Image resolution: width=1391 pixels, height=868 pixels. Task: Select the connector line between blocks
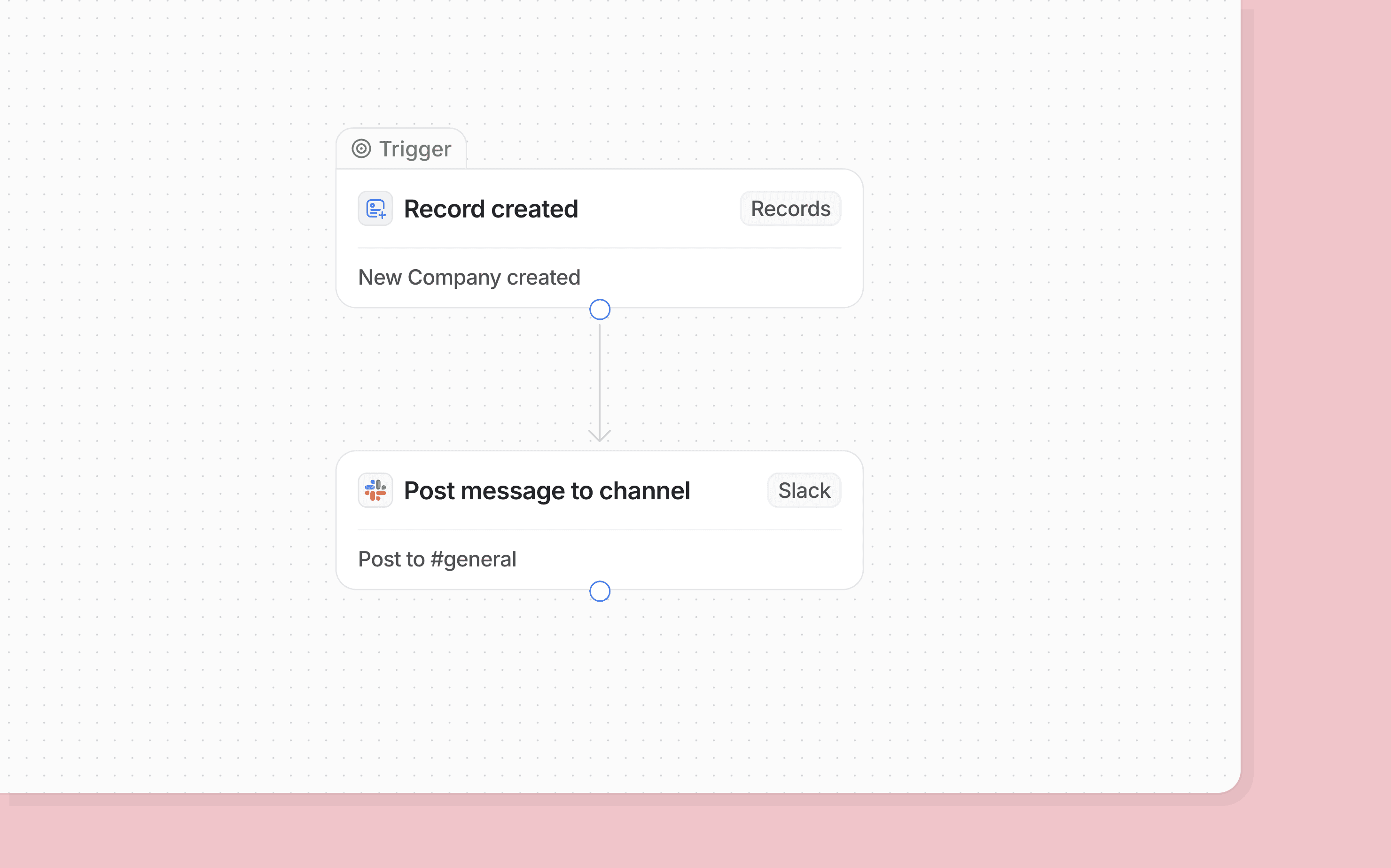click(600, 379)
